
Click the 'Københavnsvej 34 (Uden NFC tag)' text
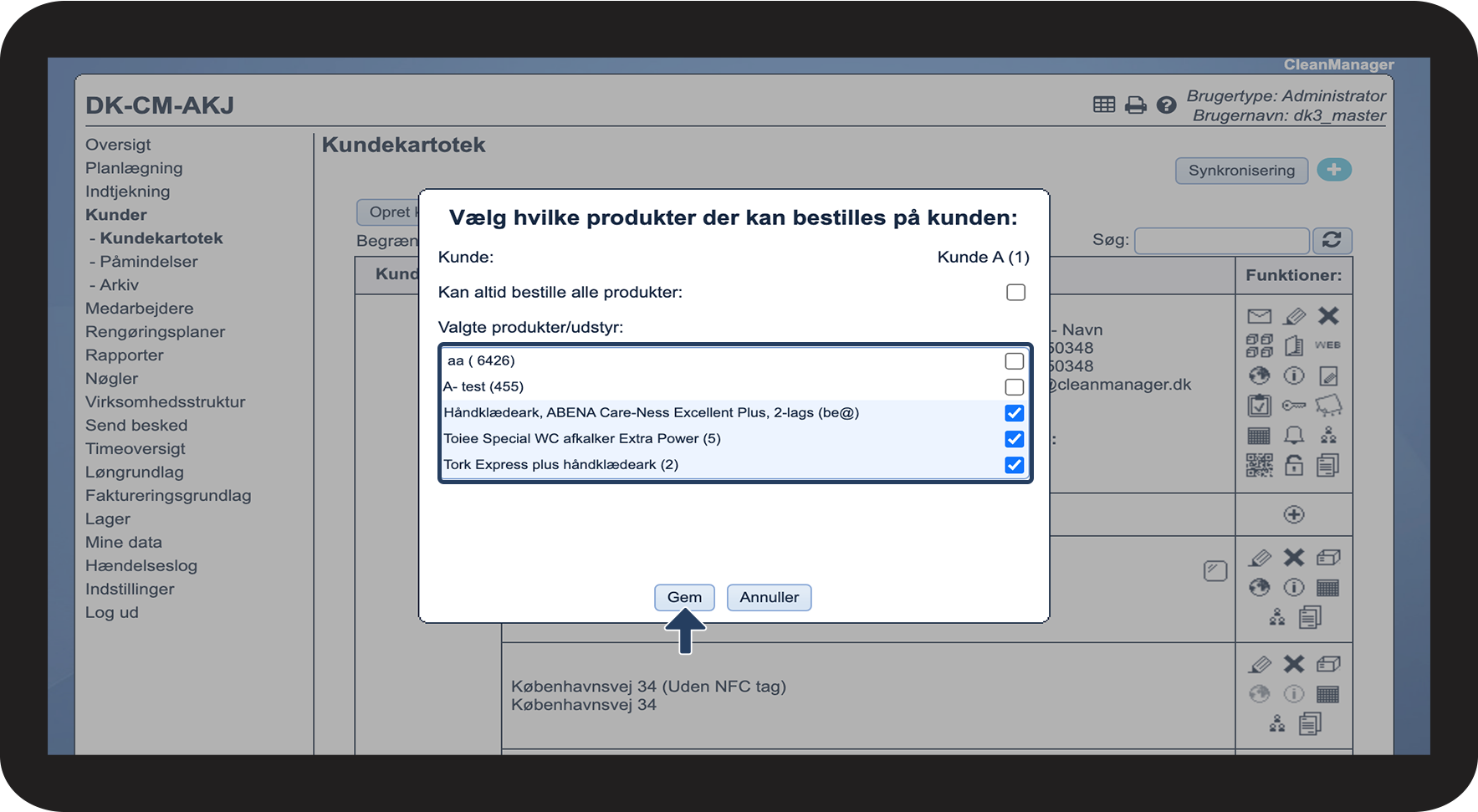click(x=649, y=687)
